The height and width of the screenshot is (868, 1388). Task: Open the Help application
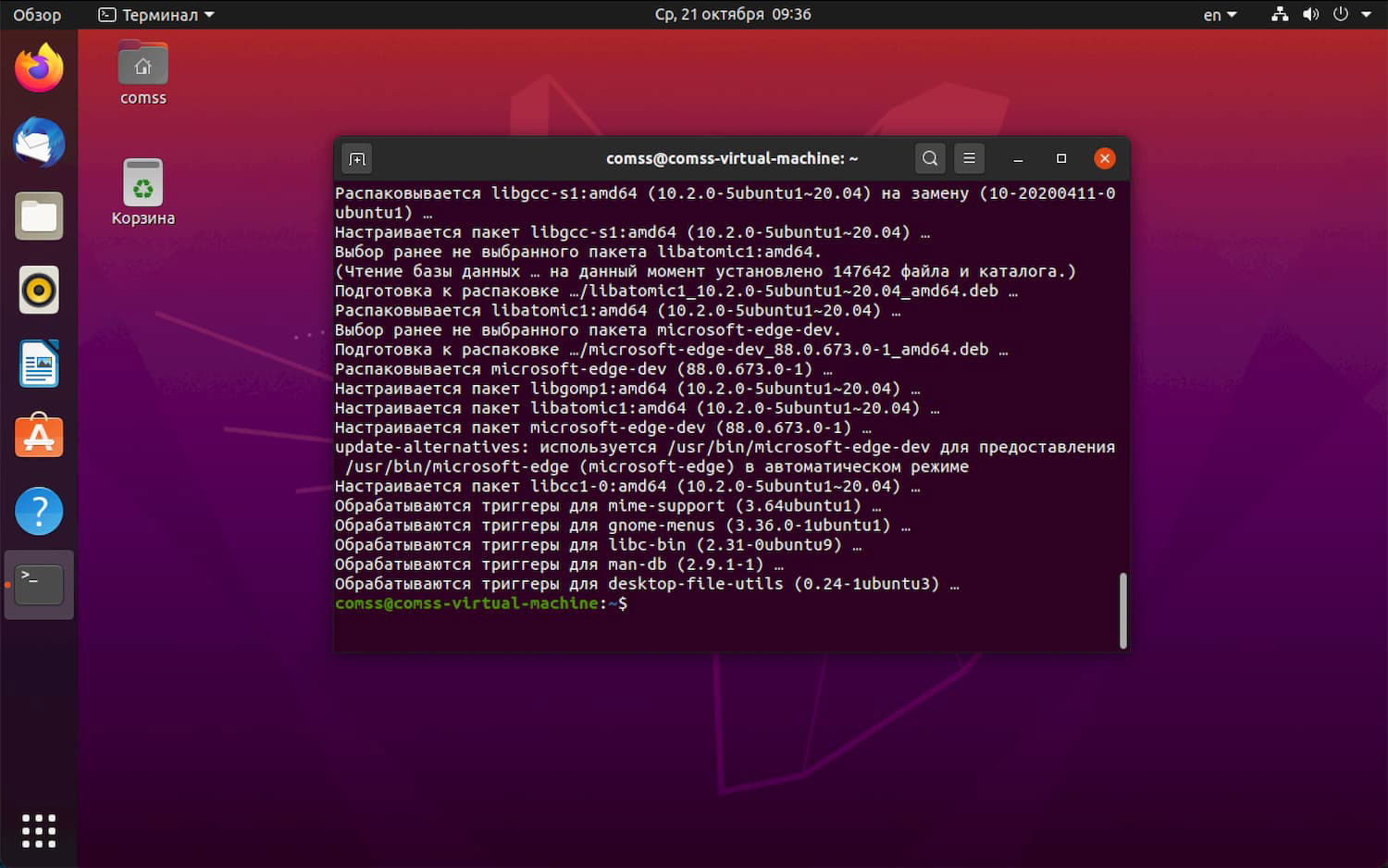[39, 510]
